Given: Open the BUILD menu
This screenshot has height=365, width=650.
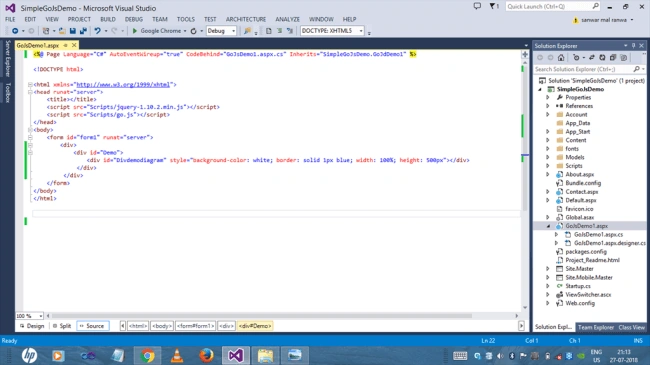Looking at the screenshot, I should coord(108,19).
